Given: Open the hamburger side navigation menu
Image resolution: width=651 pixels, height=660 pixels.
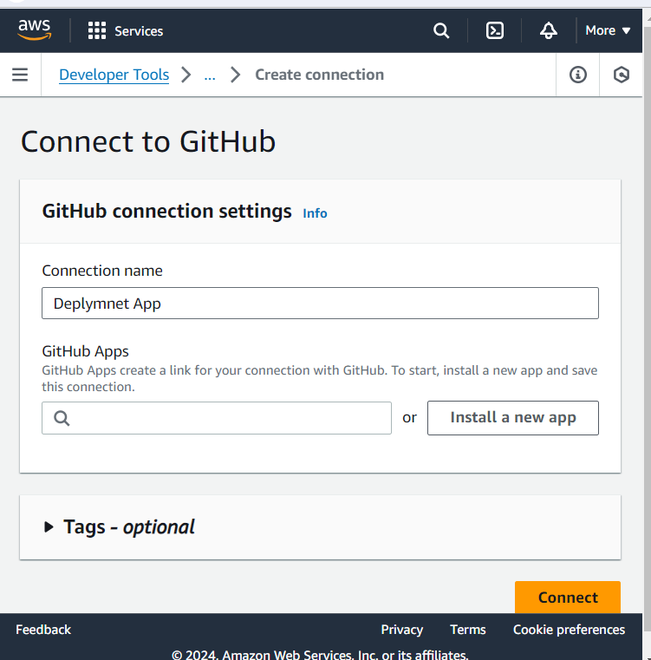Looking at the screenshot, I should point(20,75).
